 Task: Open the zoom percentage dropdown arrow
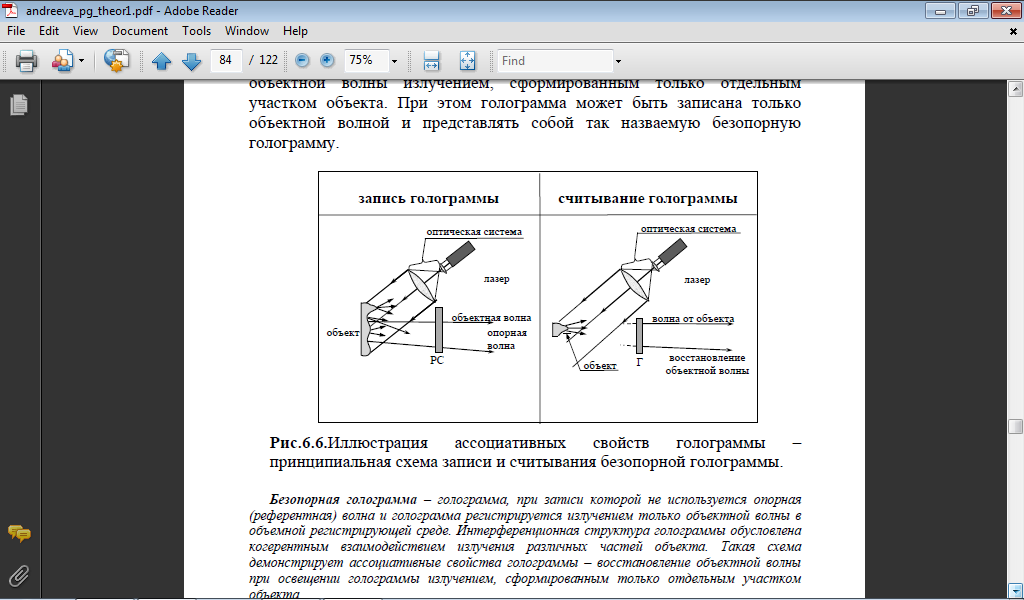coord(394,61)
